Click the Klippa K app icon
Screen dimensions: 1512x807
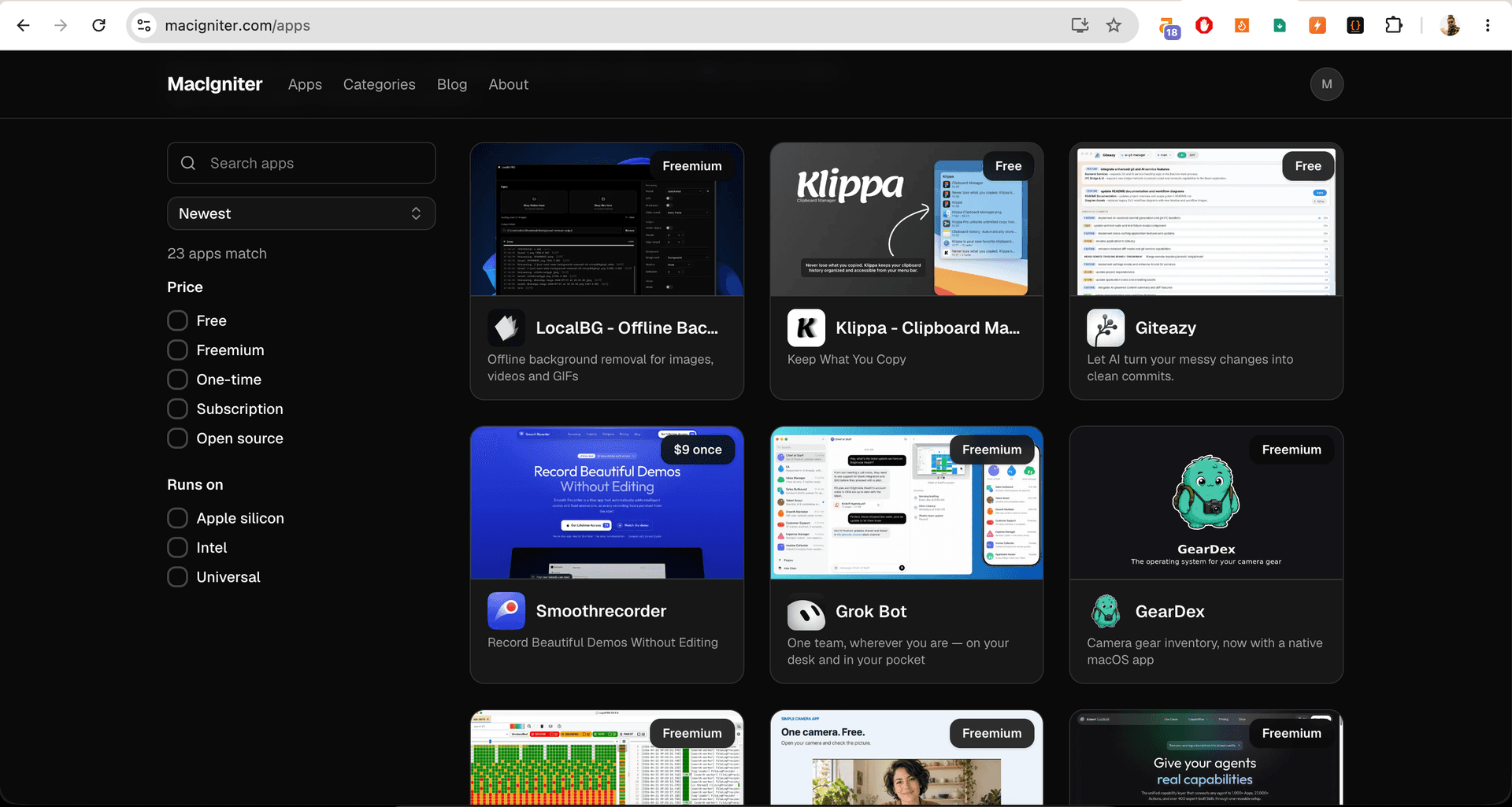coord(806,328)
